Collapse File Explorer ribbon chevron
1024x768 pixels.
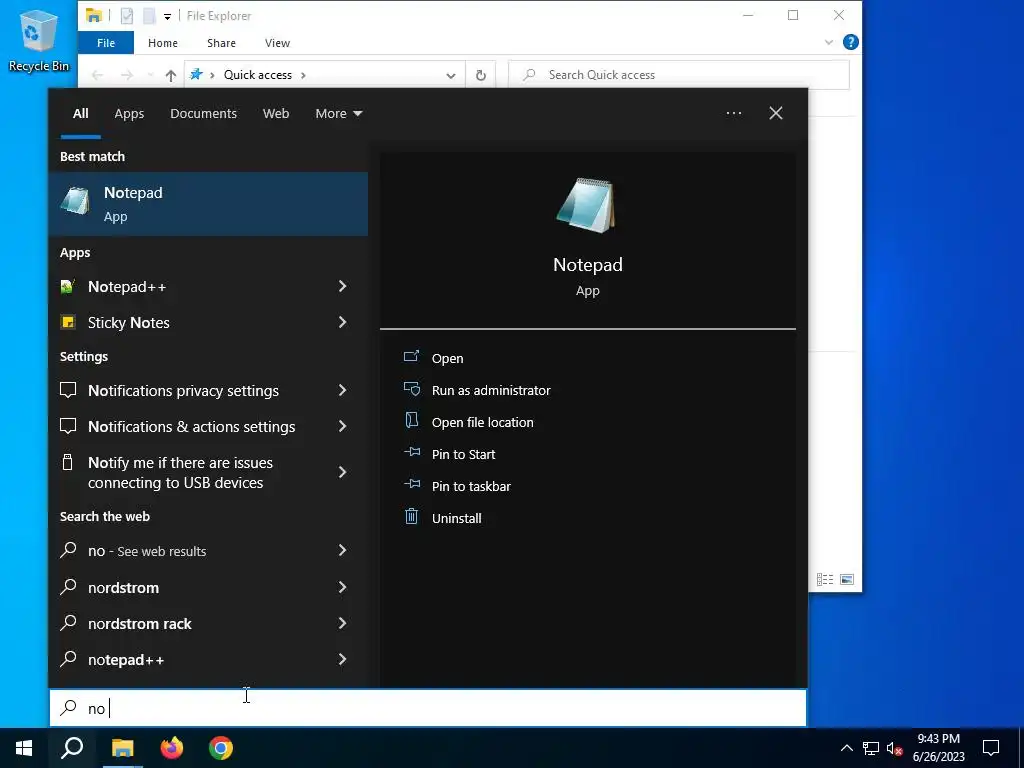point(829,42)
